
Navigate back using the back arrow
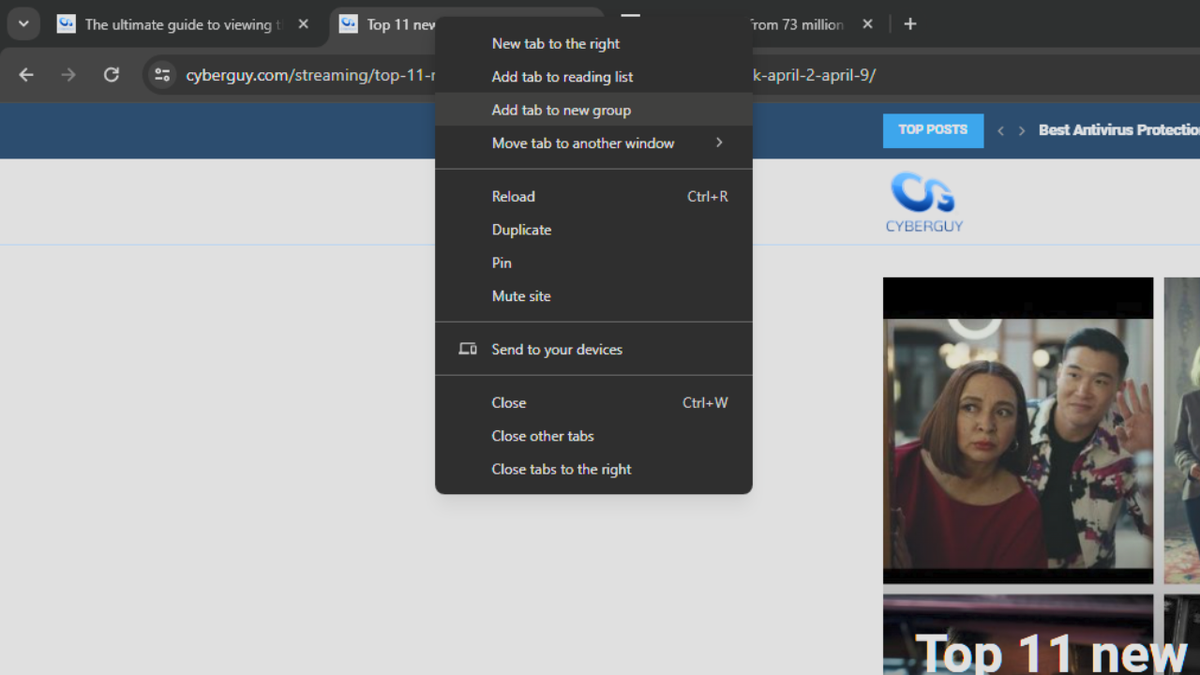tap(25, 74)
